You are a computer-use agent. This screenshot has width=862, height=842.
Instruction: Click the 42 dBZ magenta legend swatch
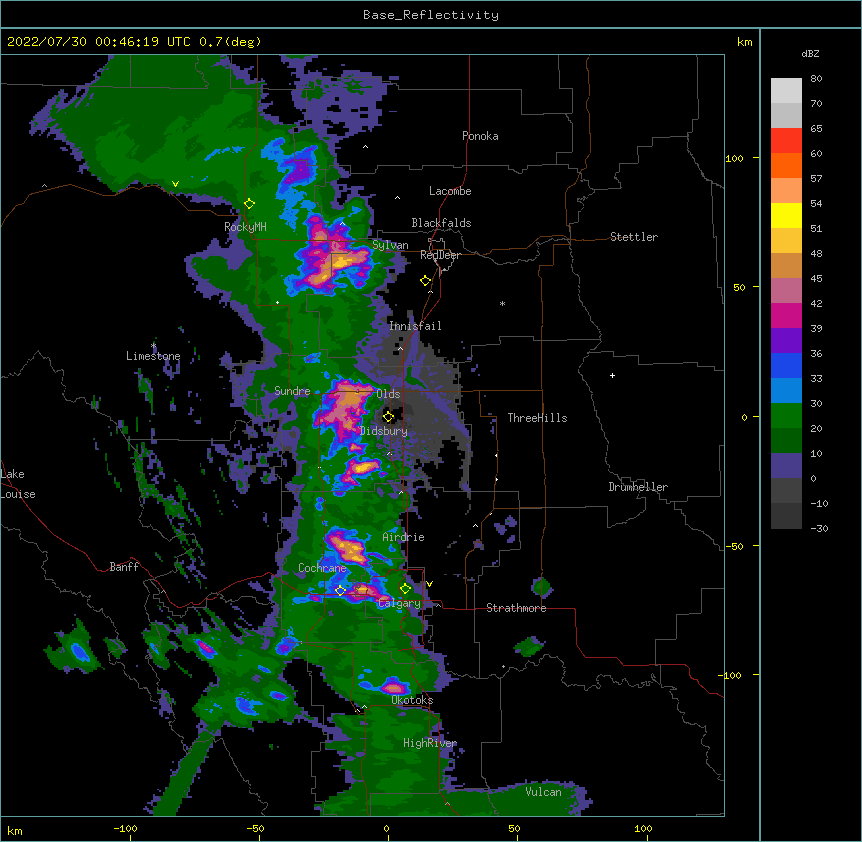coord(786,315)
